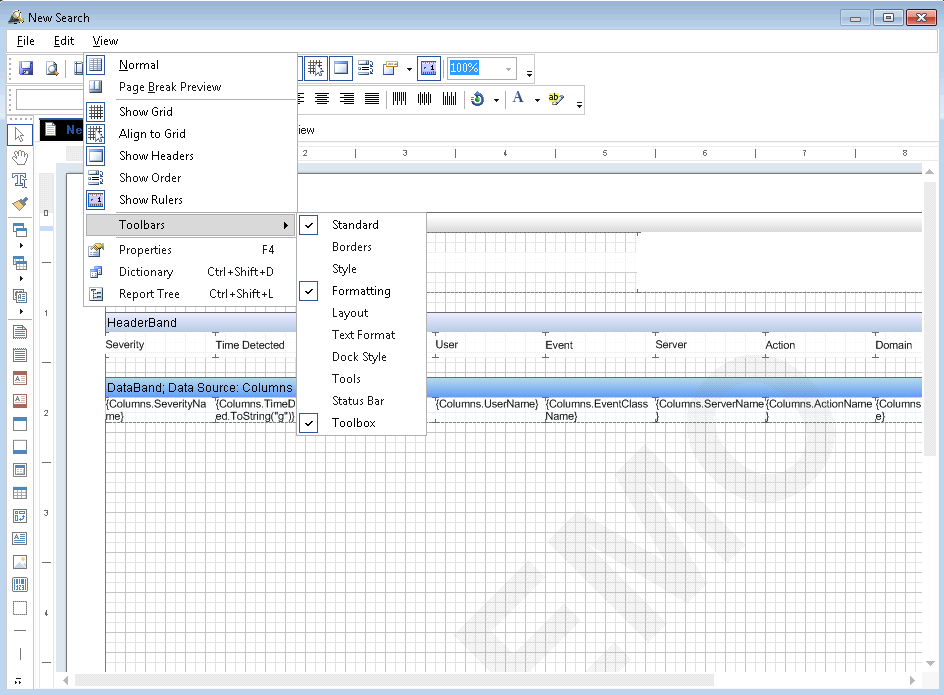Toggle Show Grid in View menu
The image size is (944, 695).
190,112
